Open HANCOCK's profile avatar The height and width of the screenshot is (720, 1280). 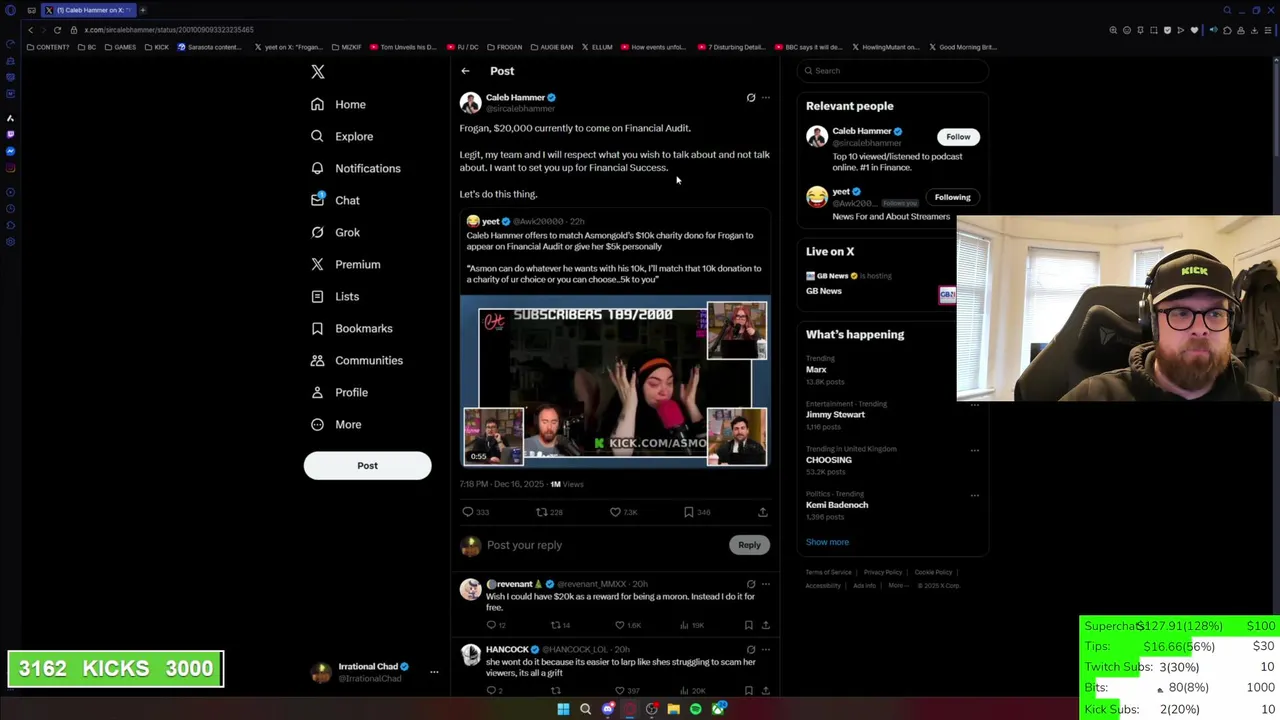pos(470,655)
